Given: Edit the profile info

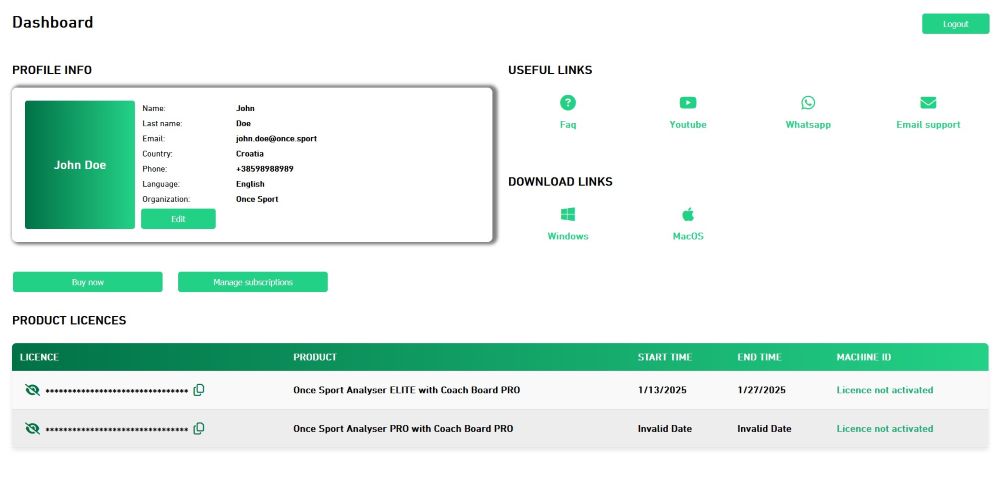Looking at the screenshot, I should [x=178, y=219].
